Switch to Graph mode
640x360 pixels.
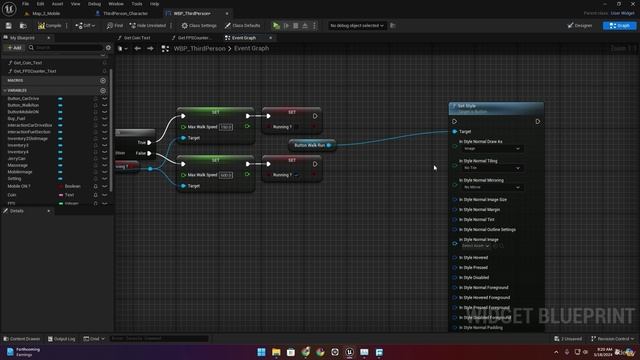click(619, 26)
